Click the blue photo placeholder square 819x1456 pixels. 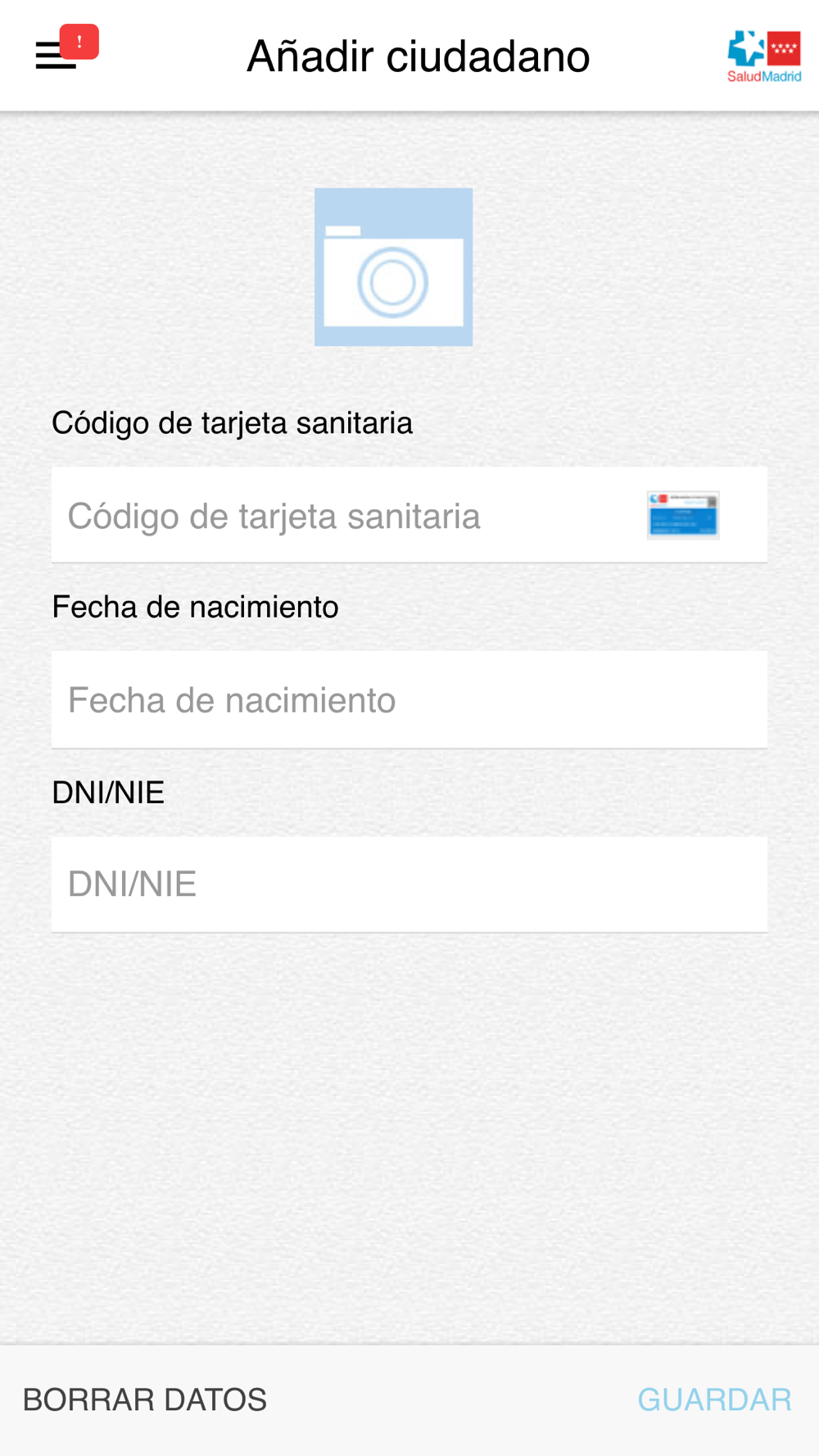tap(393, 267)
